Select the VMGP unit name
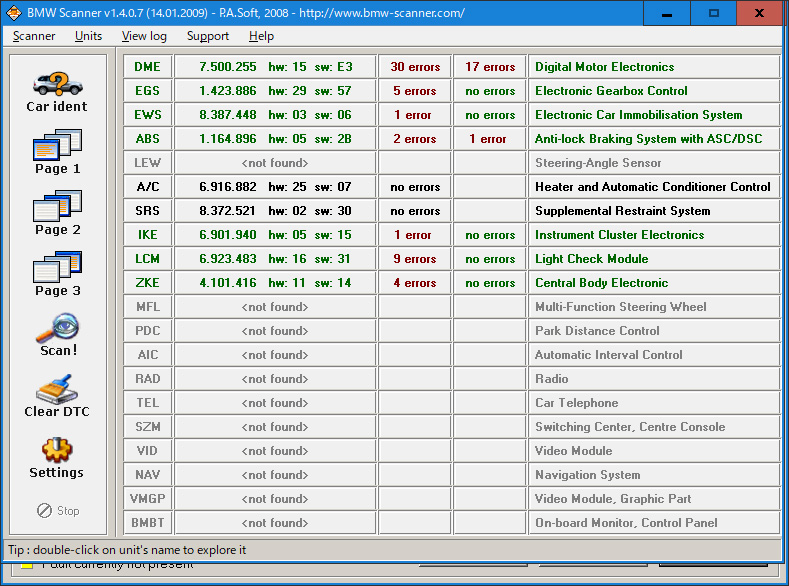 148,499
